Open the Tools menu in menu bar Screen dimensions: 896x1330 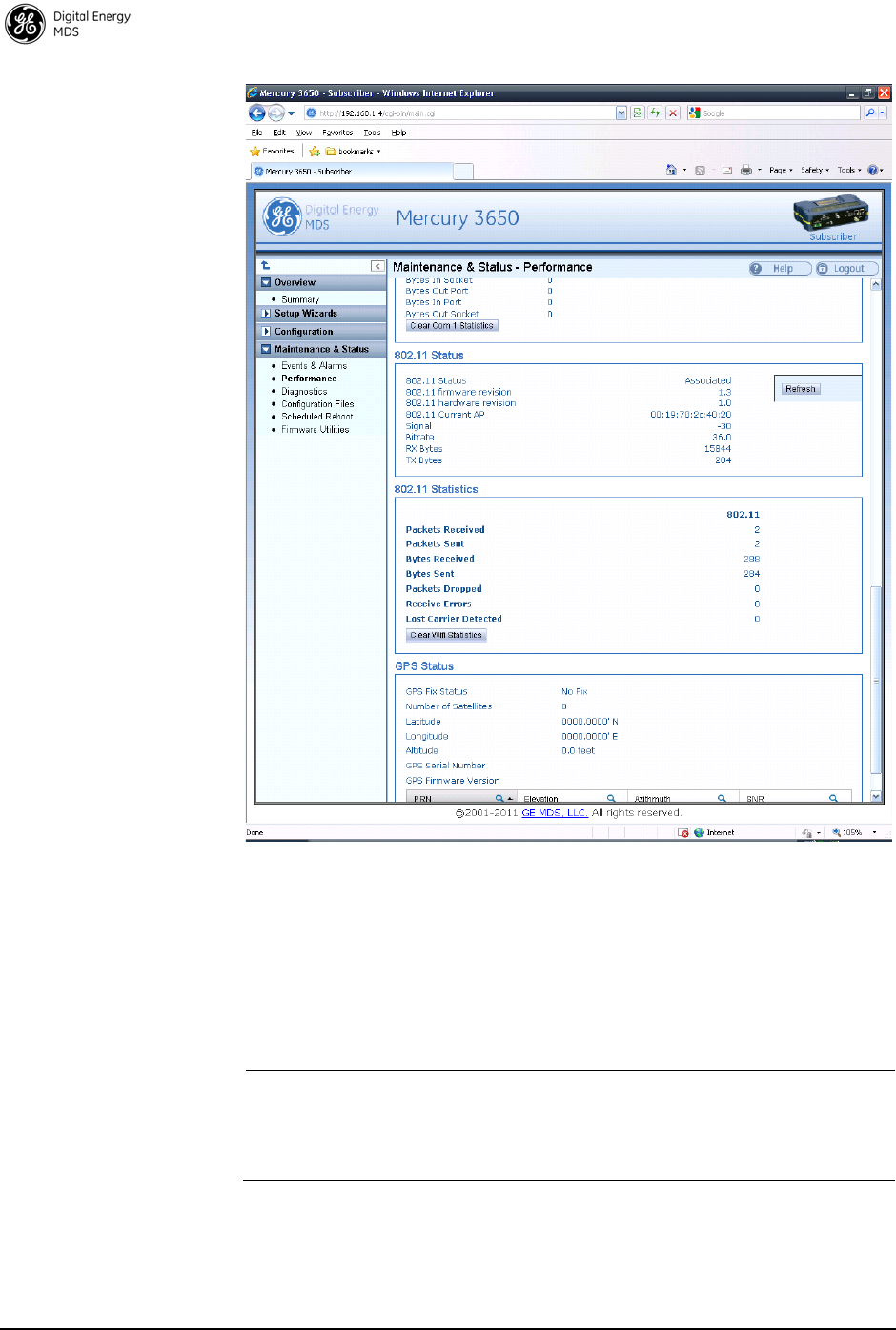tap(372, 133)
